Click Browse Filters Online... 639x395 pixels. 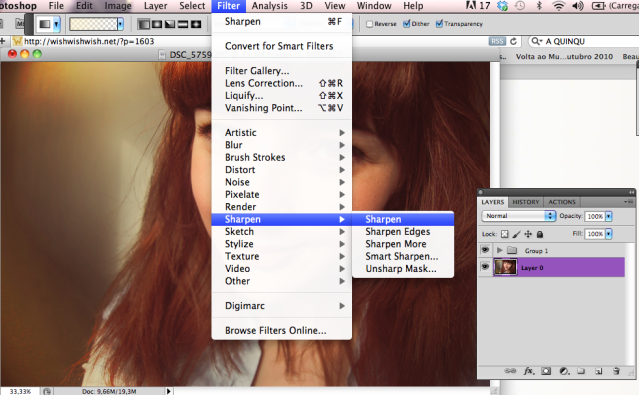(x=282, y=331)
